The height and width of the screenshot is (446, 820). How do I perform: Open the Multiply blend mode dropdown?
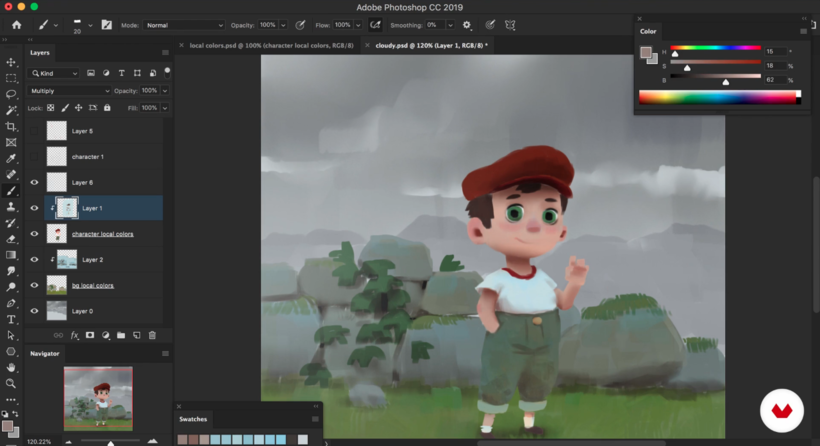(x=69, y=90)
